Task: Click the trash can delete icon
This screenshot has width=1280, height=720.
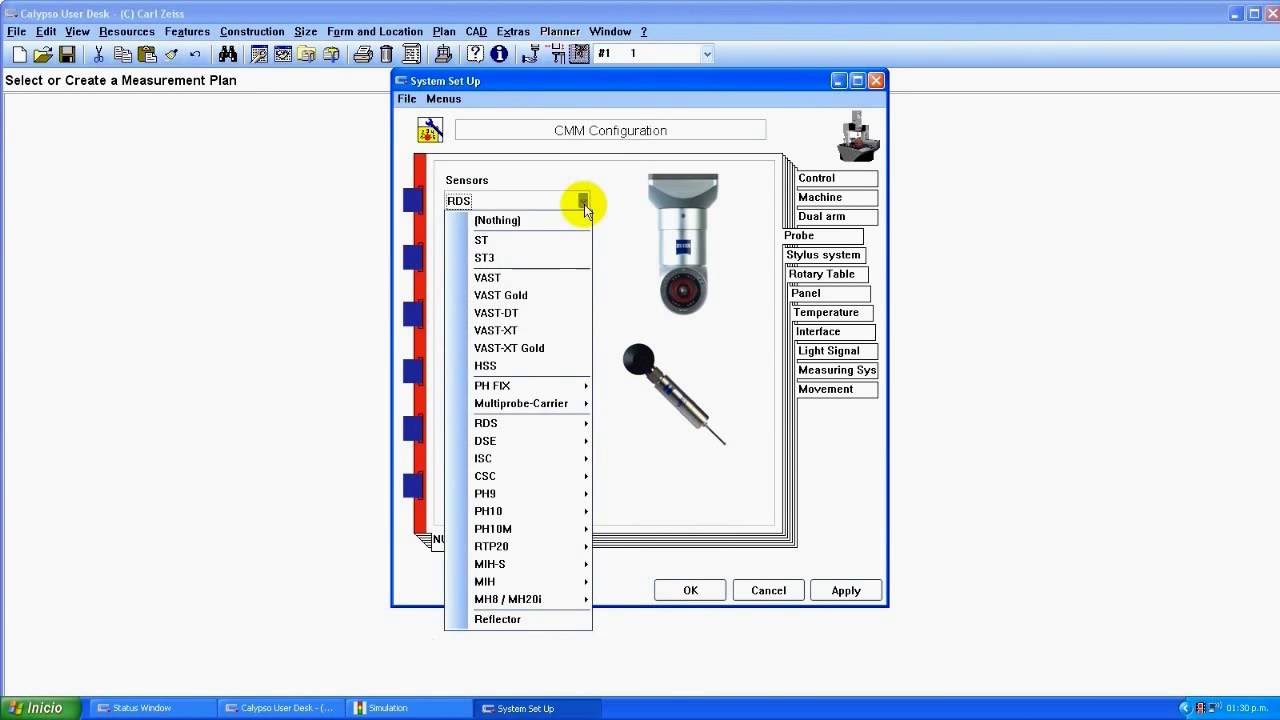Action: tap(387, 55)
